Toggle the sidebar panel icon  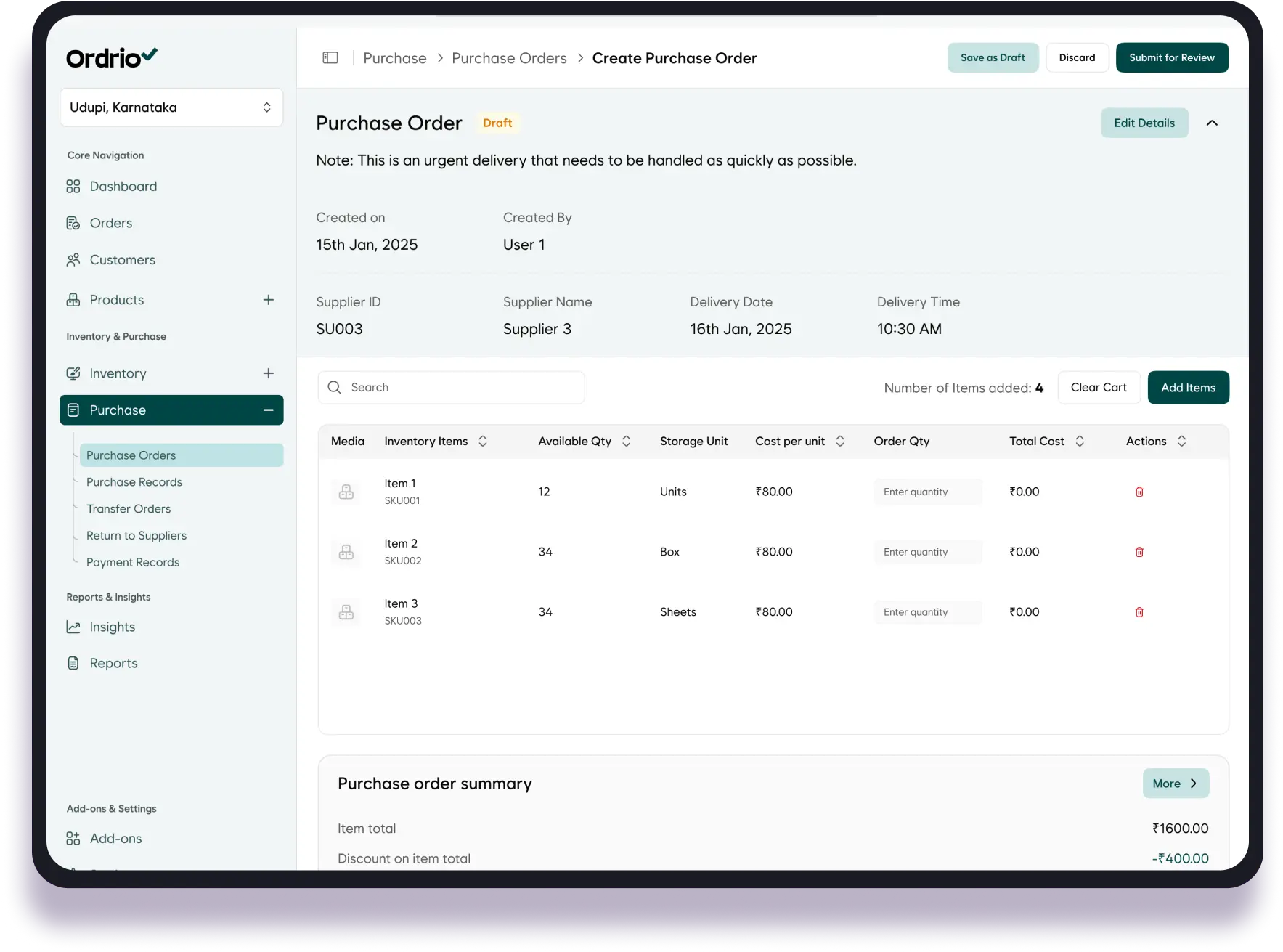point(330,58)
